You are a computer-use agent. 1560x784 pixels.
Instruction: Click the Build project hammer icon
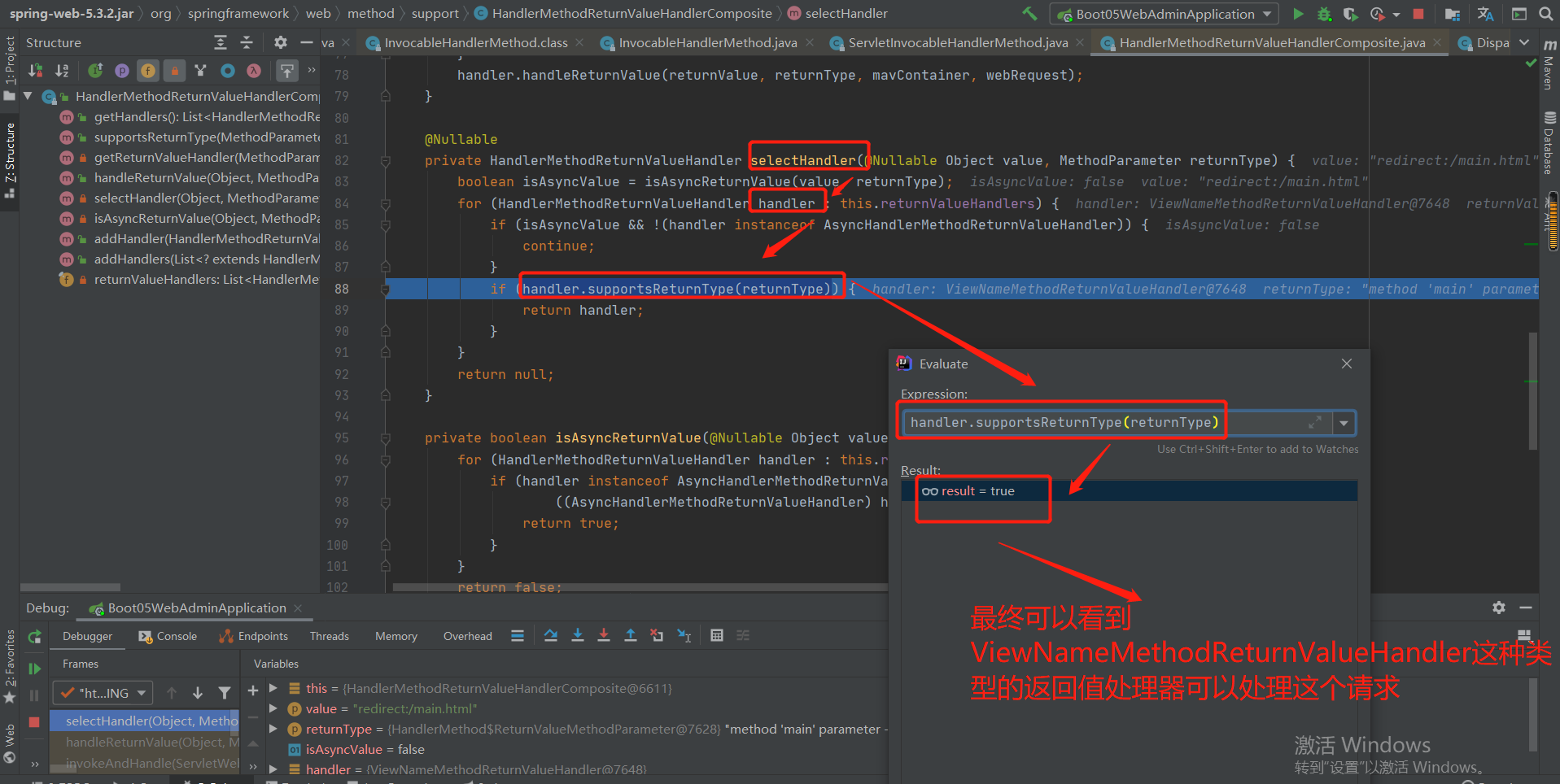1029,14
